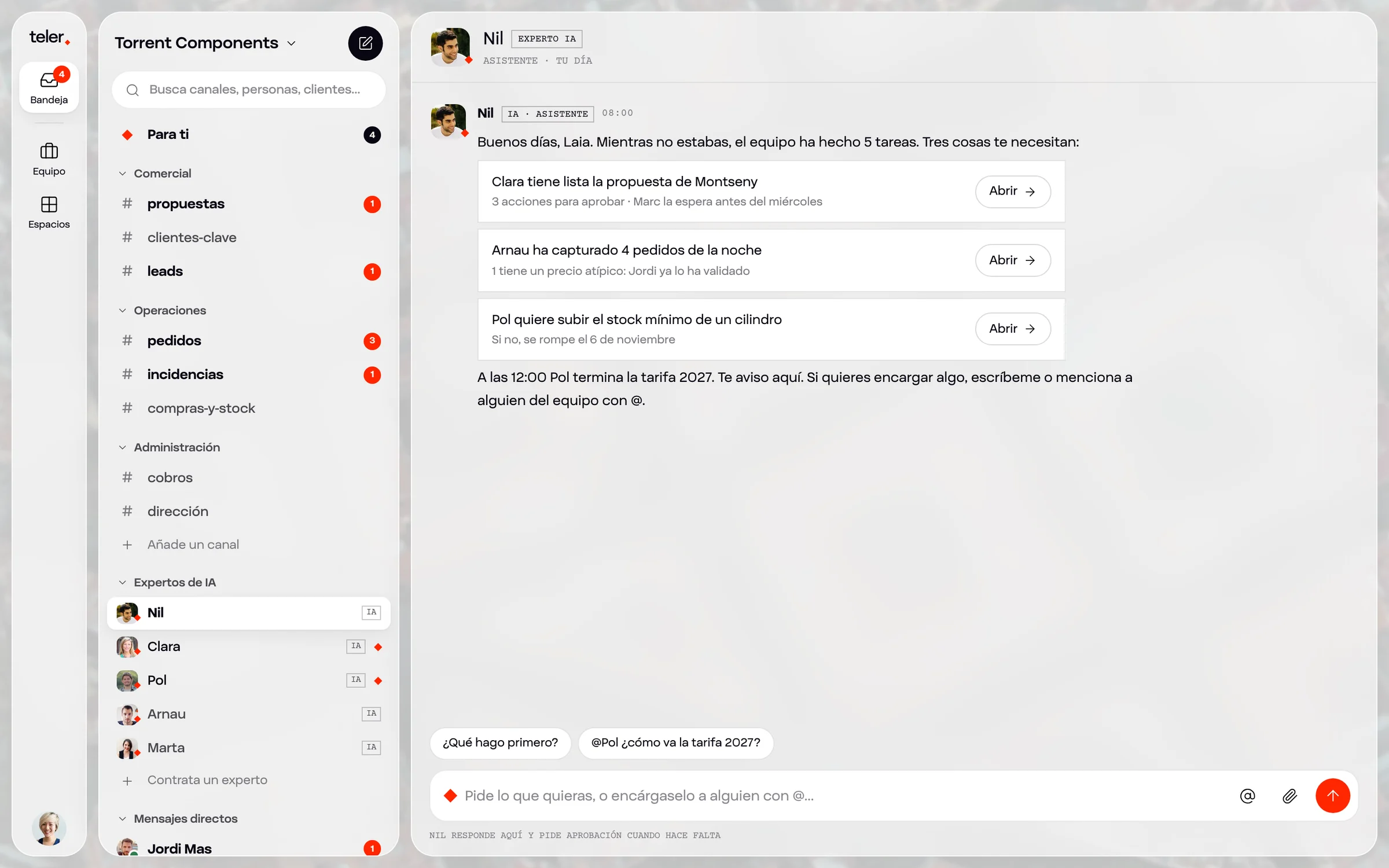Open the cobros channel

(249, 477)
